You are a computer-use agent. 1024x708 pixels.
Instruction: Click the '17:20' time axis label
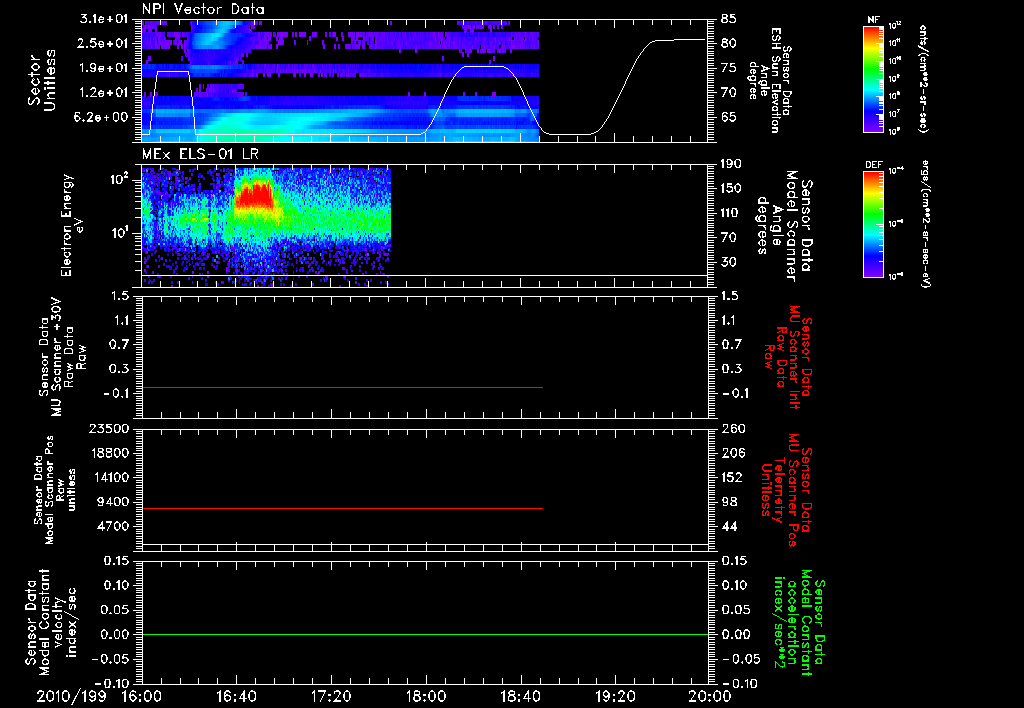[331, 696]
